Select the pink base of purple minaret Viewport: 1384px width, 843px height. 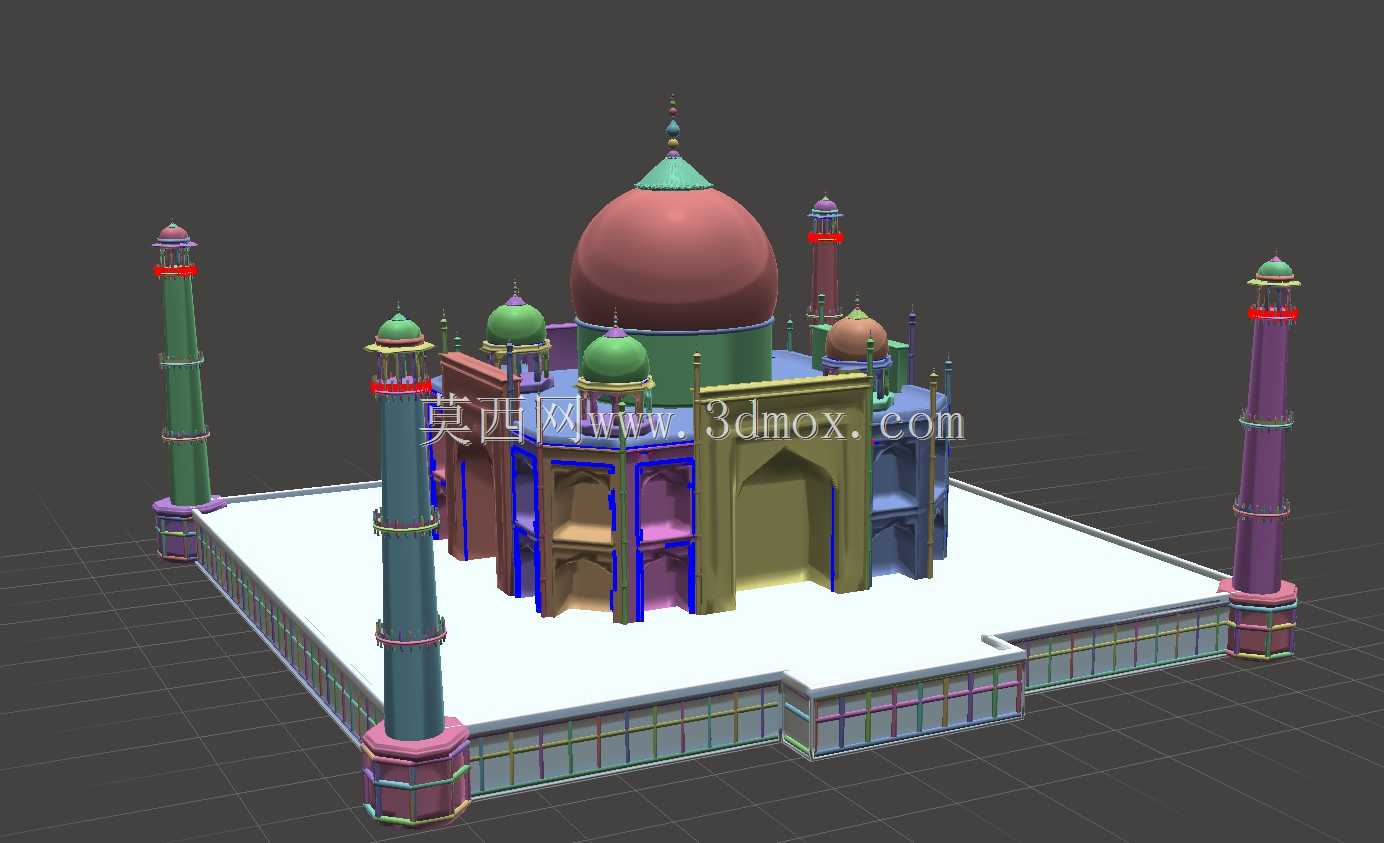coord(1262,620)
